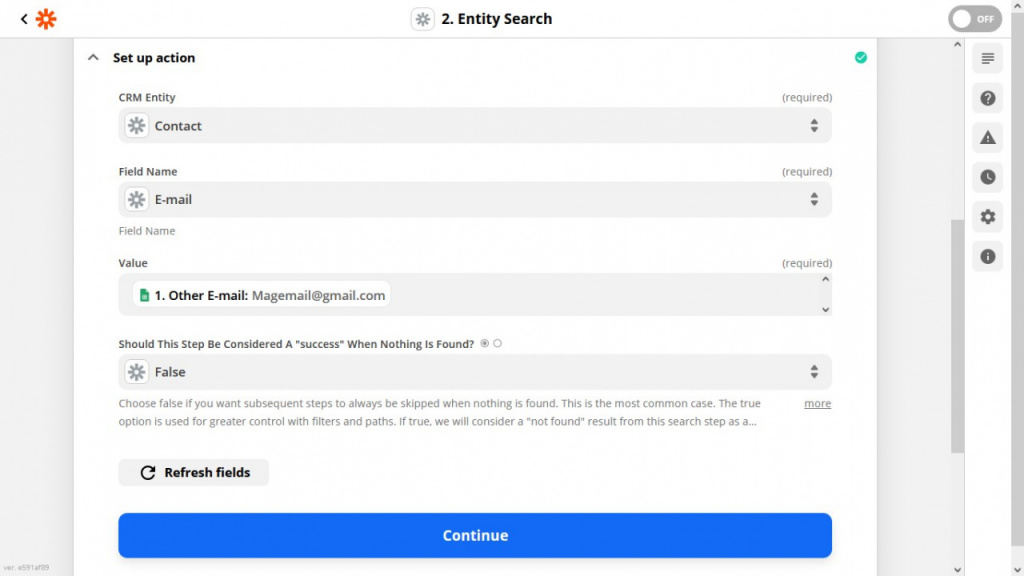Viewport: 1024px width, 576px height.
Task: Click the Value field scroll down arrow
Action: point(825,310)
